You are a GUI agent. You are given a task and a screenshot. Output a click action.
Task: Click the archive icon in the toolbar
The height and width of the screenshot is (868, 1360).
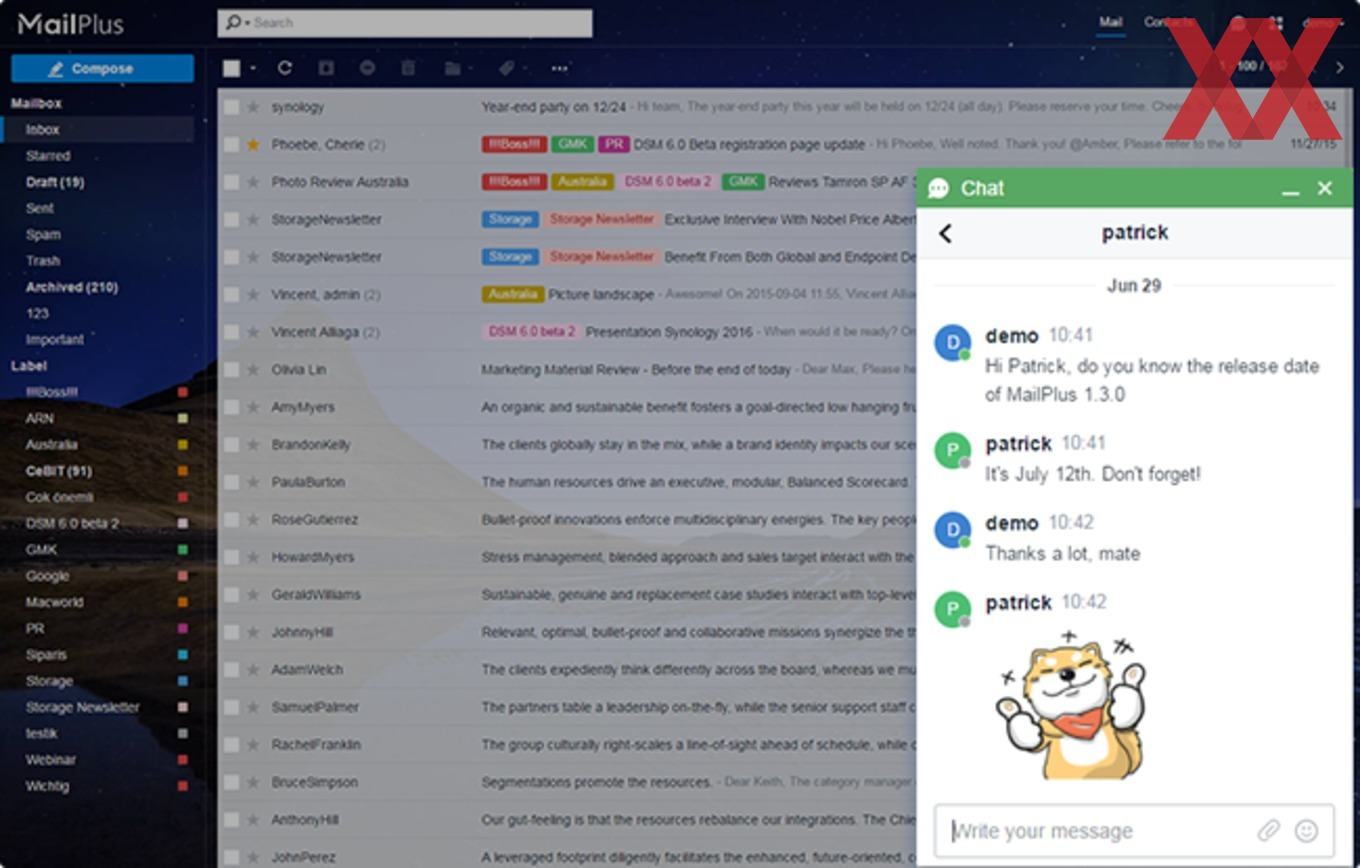(326, 68)
